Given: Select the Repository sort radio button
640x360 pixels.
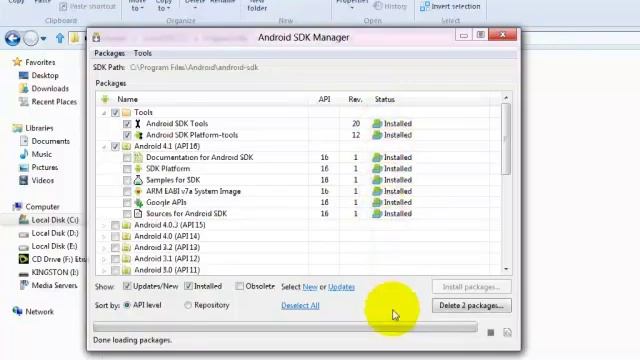Looking at the screenshot, I should click(x=188, y=305).
